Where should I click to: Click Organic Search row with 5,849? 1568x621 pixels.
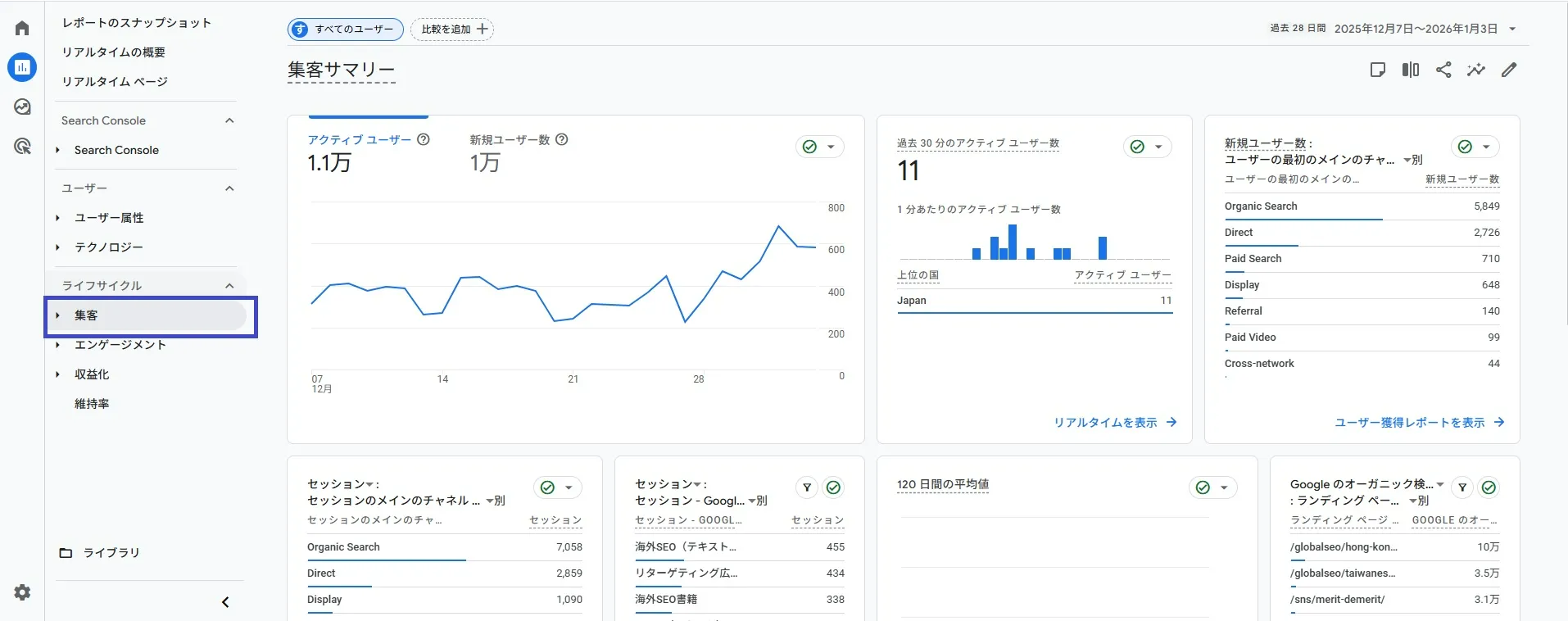point(1362,206)
